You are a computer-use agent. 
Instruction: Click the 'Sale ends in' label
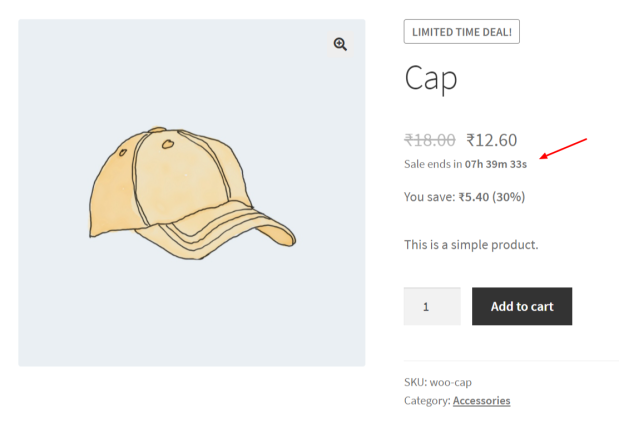(x=433, y=164)
